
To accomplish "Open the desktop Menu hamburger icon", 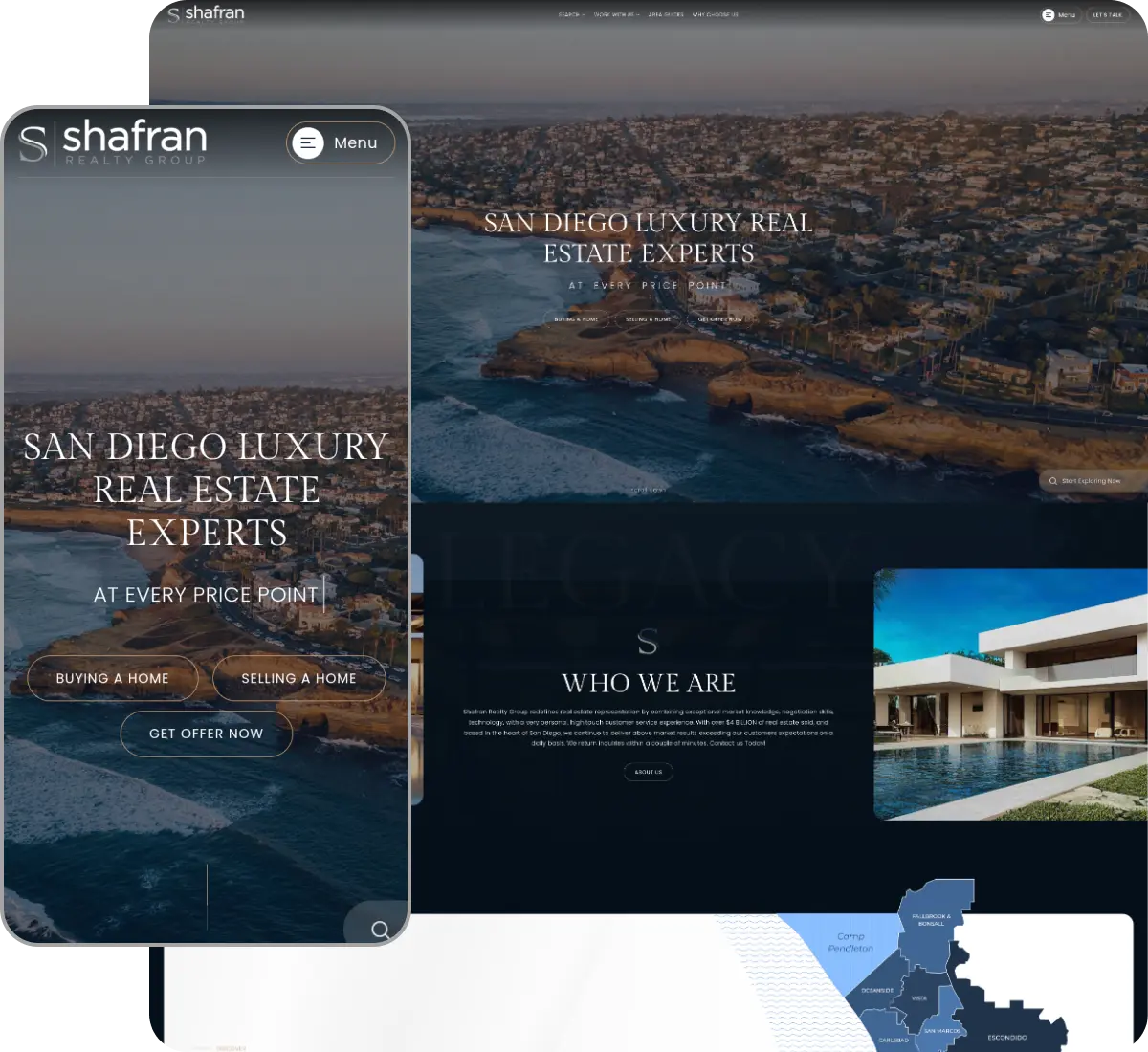I will coord(1049,15).
